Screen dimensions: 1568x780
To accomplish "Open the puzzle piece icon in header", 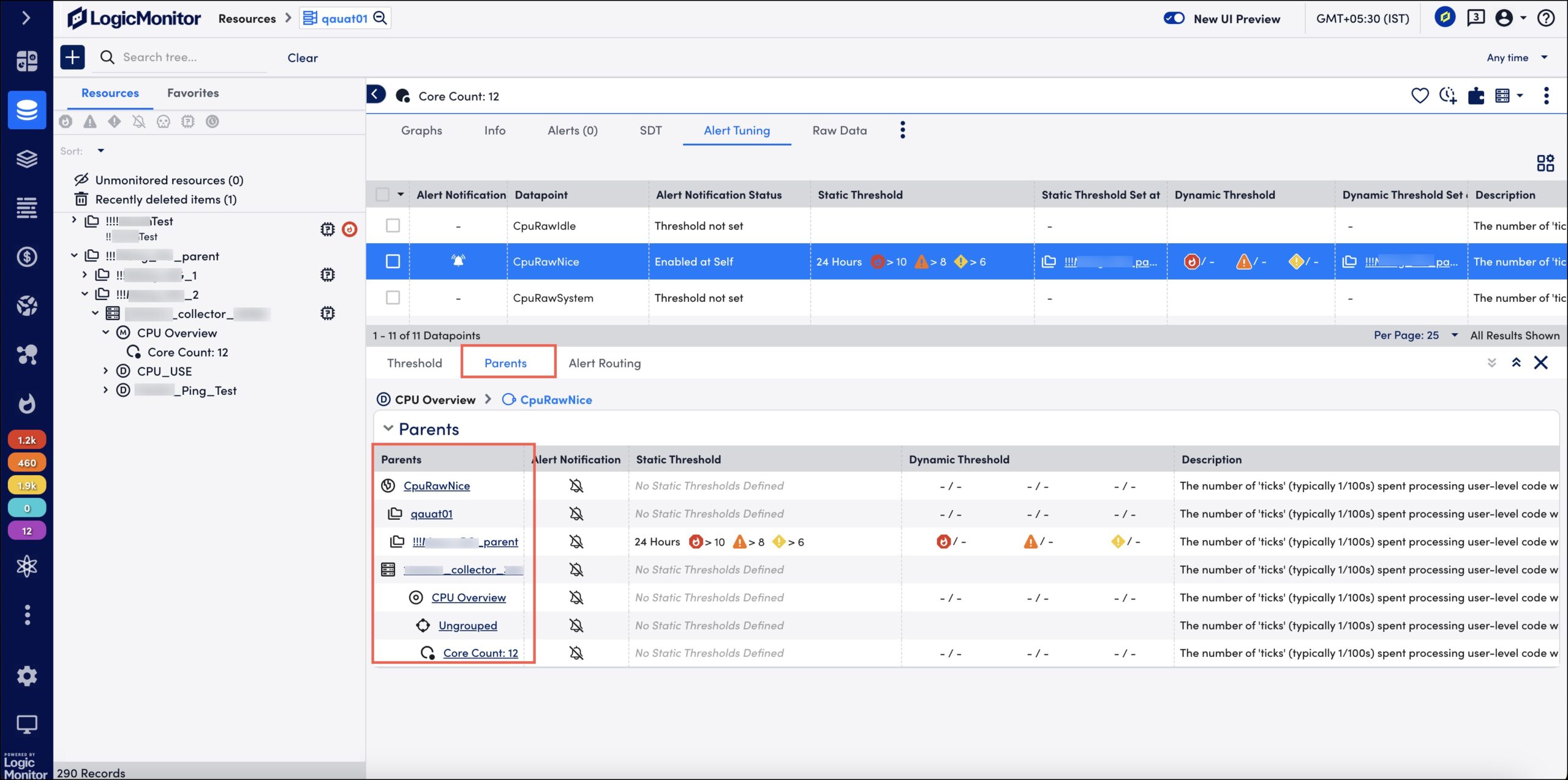I will [x=1476, y=96].
